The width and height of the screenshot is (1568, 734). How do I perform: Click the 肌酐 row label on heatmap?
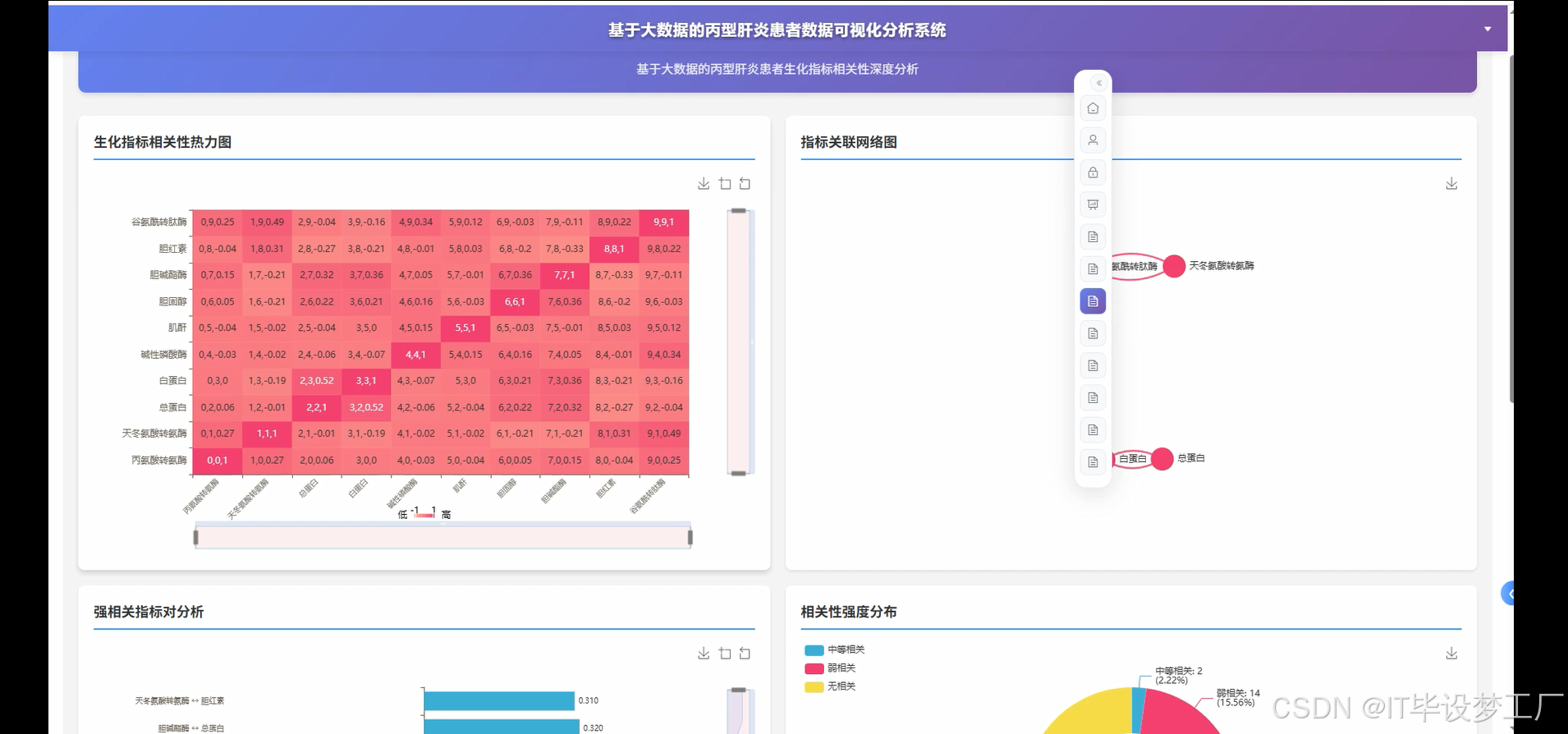[178, 328]
